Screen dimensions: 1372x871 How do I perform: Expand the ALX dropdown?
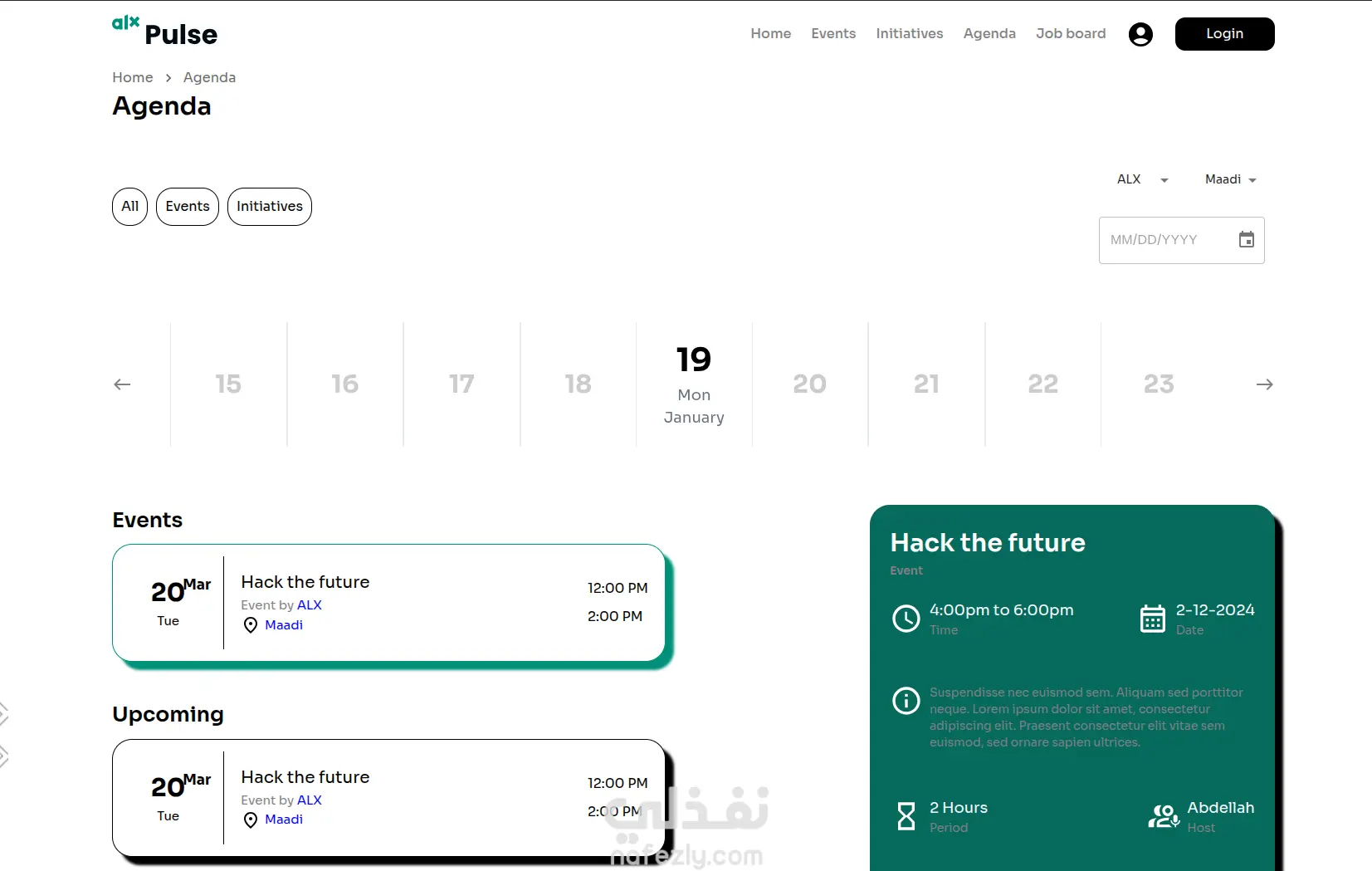(1143, 179)
